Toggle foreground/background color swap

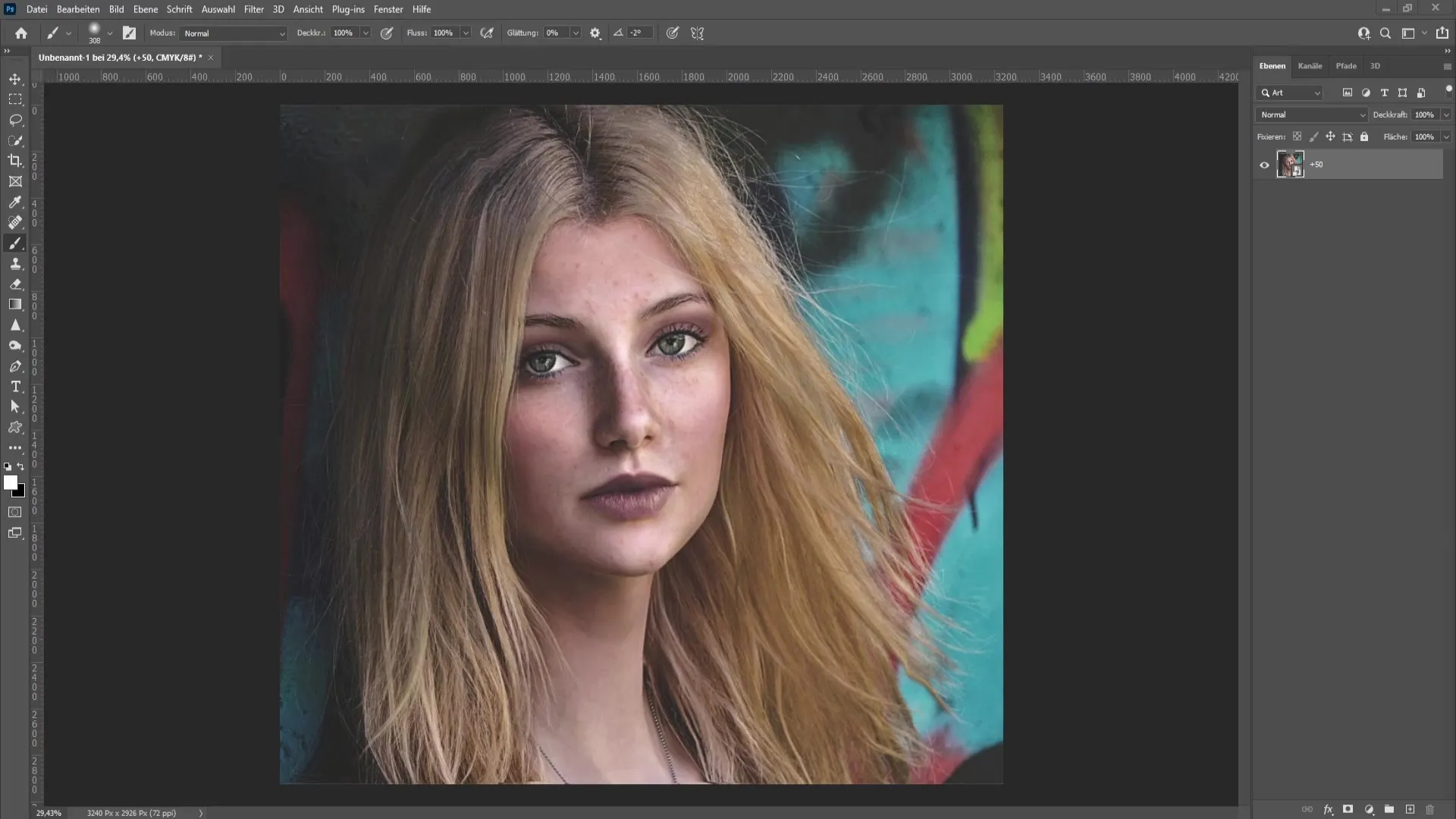click(x=20, y=466)
